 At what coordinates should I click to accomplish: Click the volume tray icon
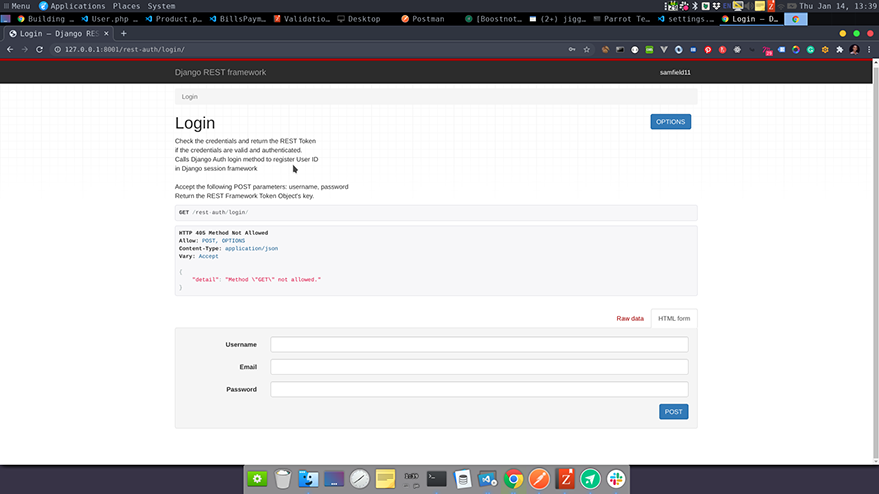point(749,6)
